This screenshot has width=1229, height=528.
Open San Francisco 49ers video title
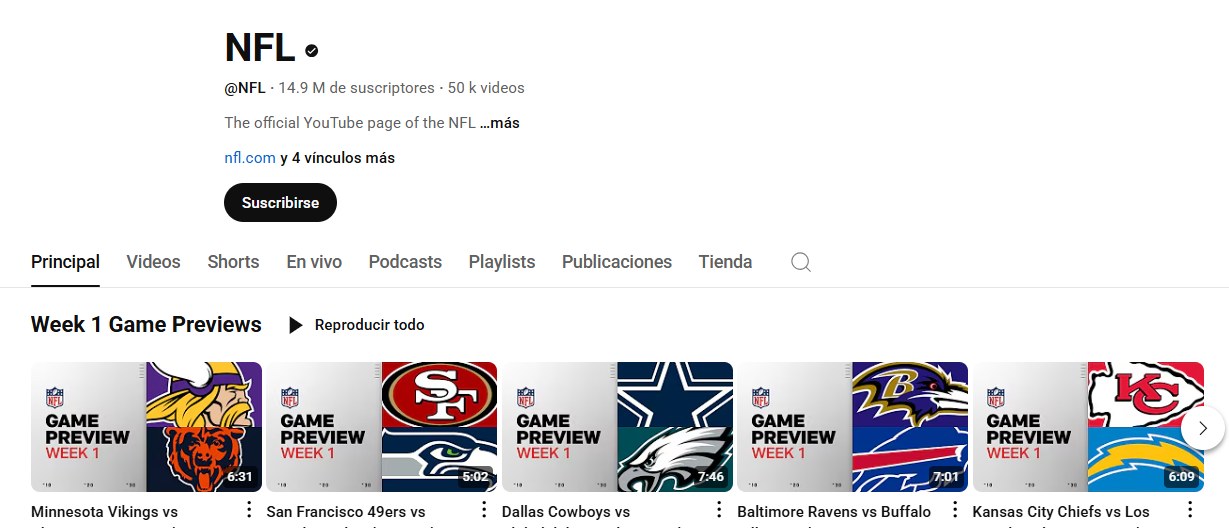point(346,512)
